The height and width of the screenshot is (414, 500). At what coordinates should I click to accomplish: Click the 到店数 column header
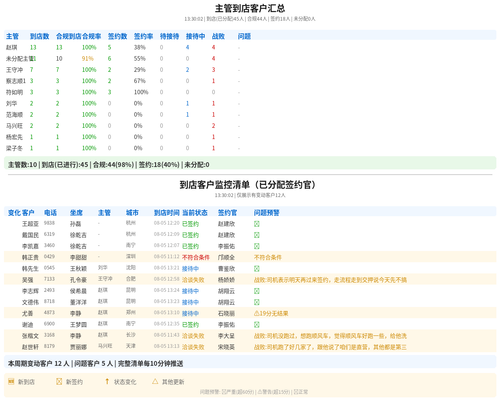click(39, 36)
